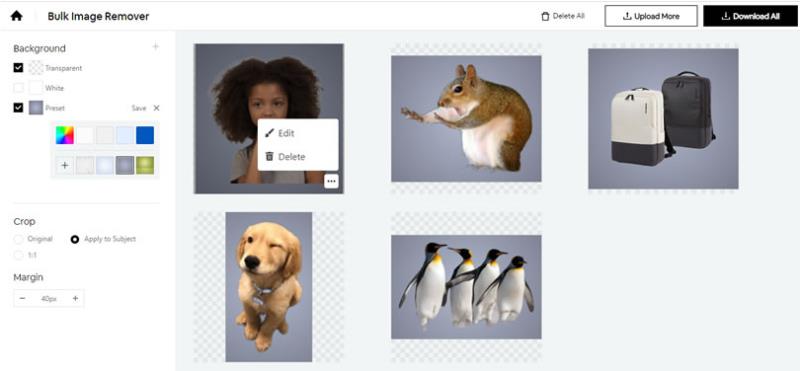Select the 1:1 crop radio option
The width and height of the screenshot is (800, 371).
click(18, 255)
